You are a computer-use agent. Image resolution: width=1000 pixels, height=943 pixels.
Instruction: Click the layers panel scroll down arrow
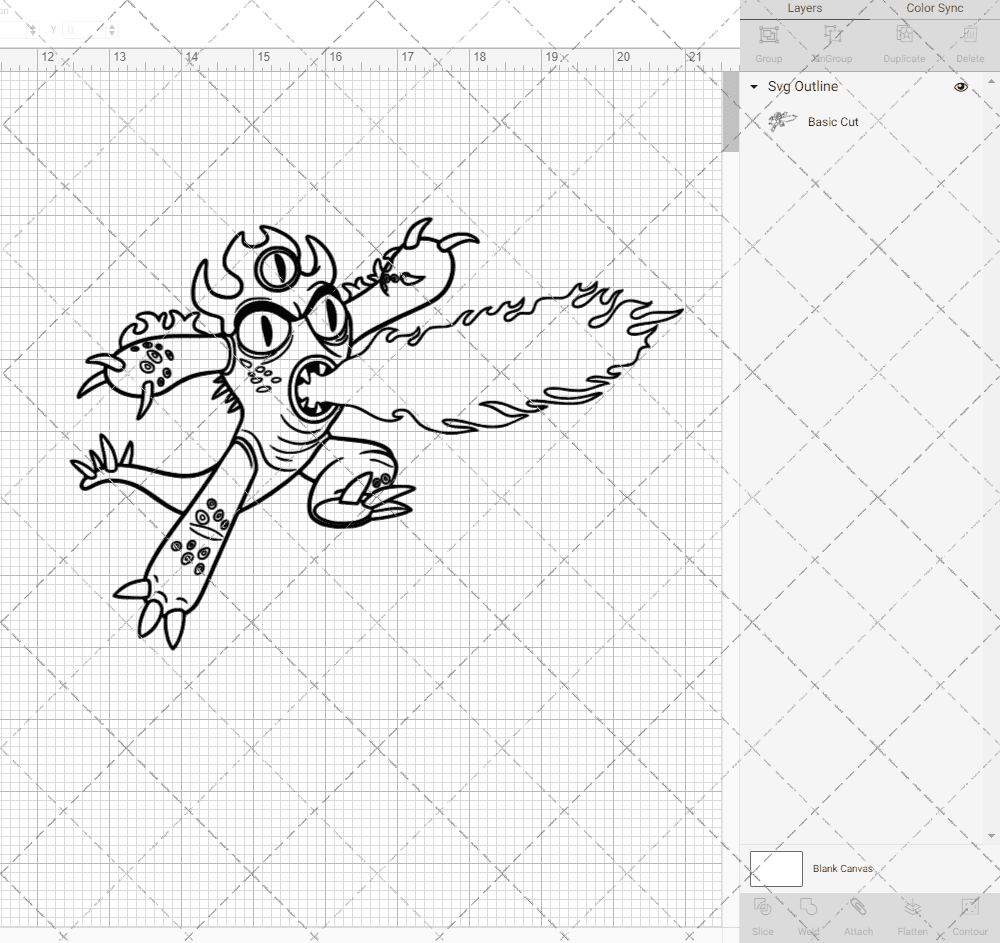click(x=990, y=836)
